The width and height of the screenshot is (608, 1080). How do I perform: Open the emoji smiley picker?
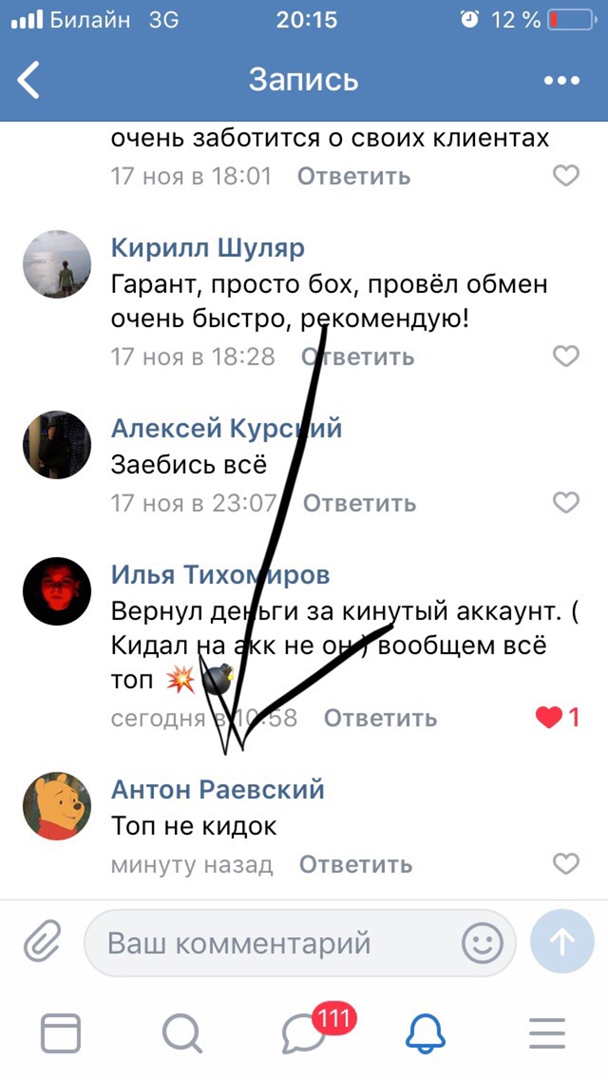[x=482, y=943]
